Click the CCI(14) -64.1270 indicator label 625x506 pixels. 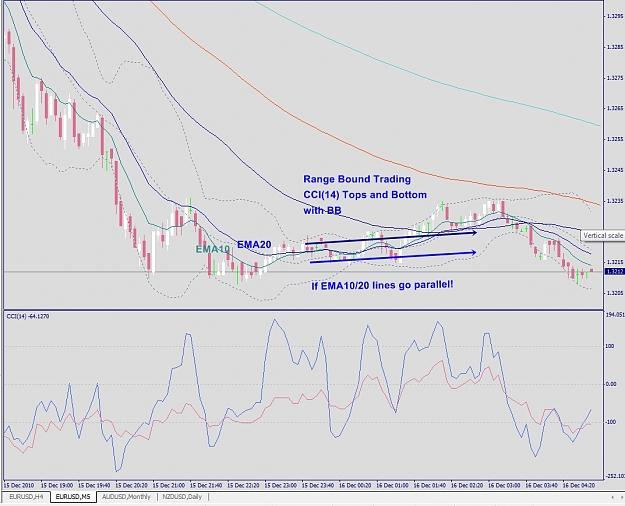coord(28,316)
